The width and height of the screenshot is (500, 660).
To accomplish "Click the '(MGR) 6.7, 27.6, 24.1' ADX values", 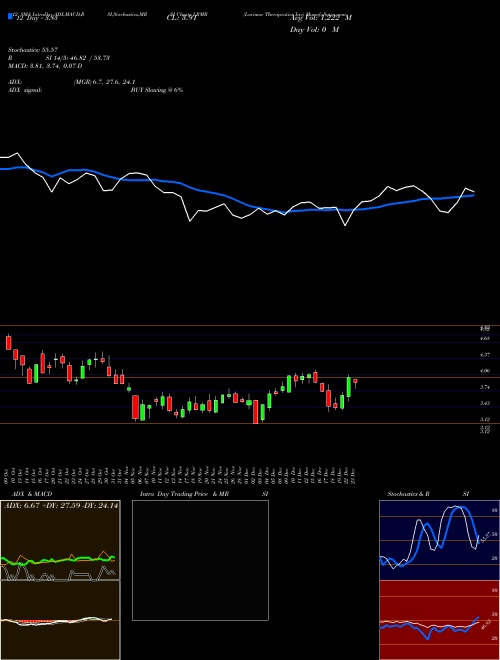I will (104, 82).
